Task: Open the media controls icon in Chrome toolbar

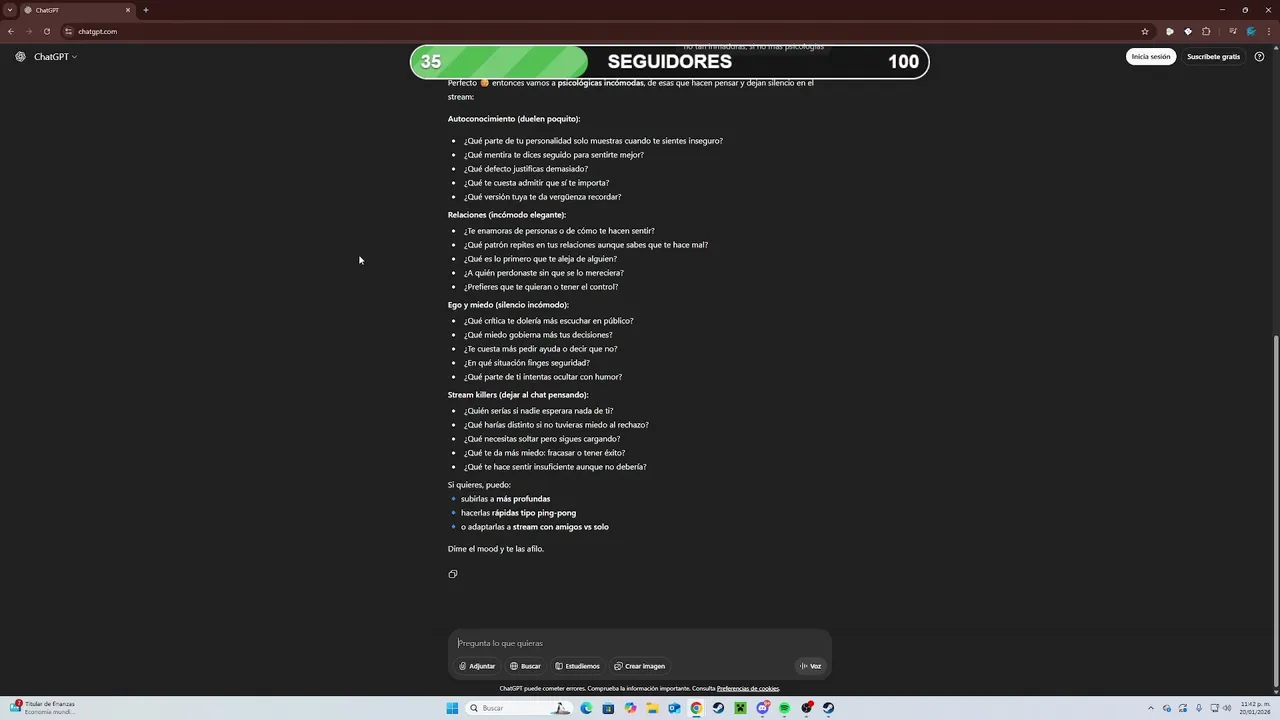Action: (x=1232, y=31)
